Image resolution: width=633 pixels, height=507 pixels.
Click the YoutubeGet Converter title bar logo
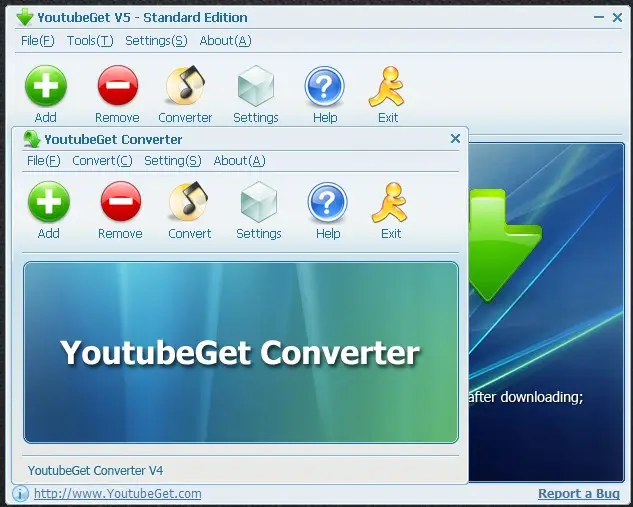point(32,139)
